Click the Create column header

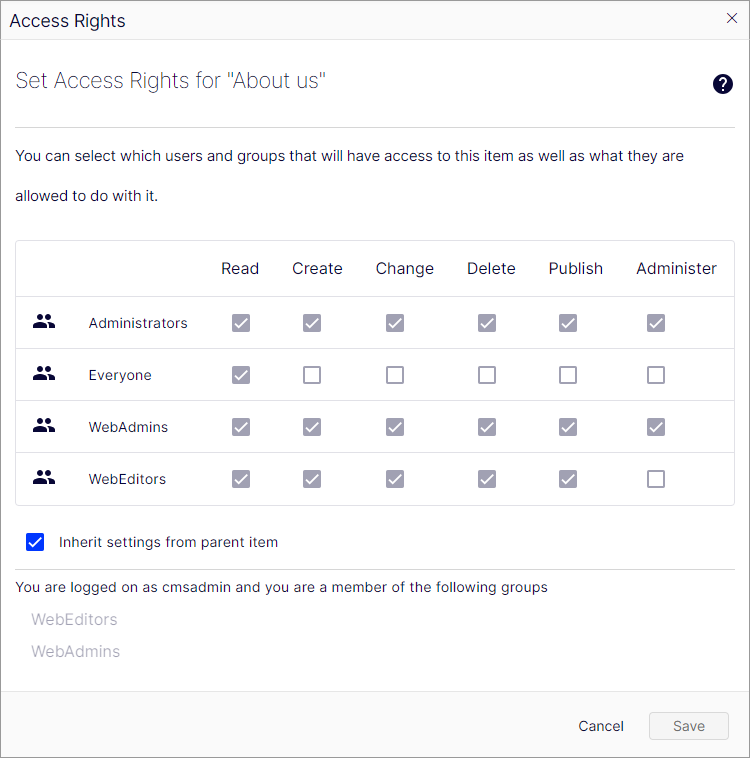tap(317, 268)
